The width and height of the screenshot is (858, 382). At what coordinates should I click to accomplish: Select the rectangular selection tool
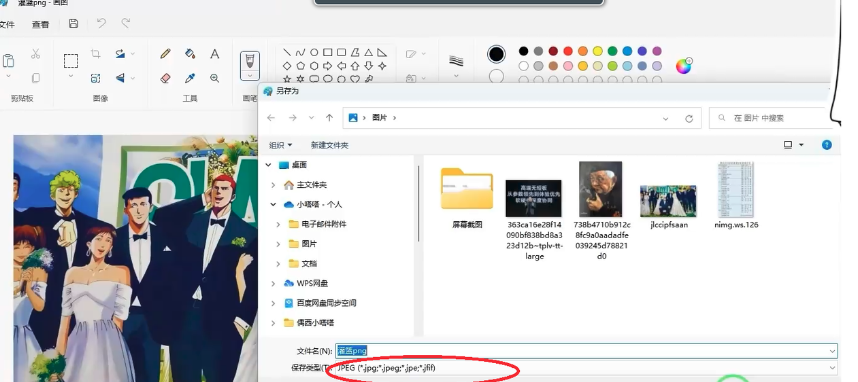[x=71, y=60]
